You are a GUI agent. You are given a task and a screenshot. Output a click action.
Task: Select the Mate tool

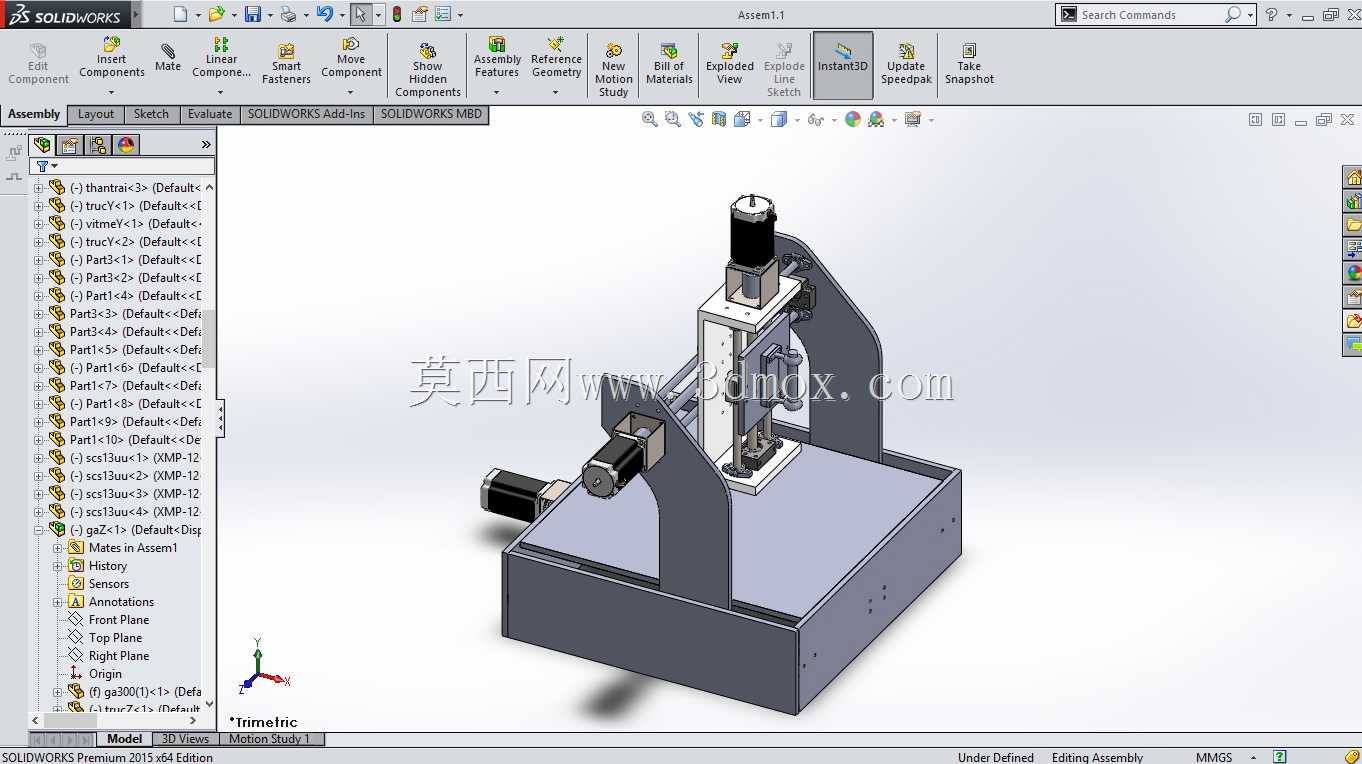coord(168,58)
